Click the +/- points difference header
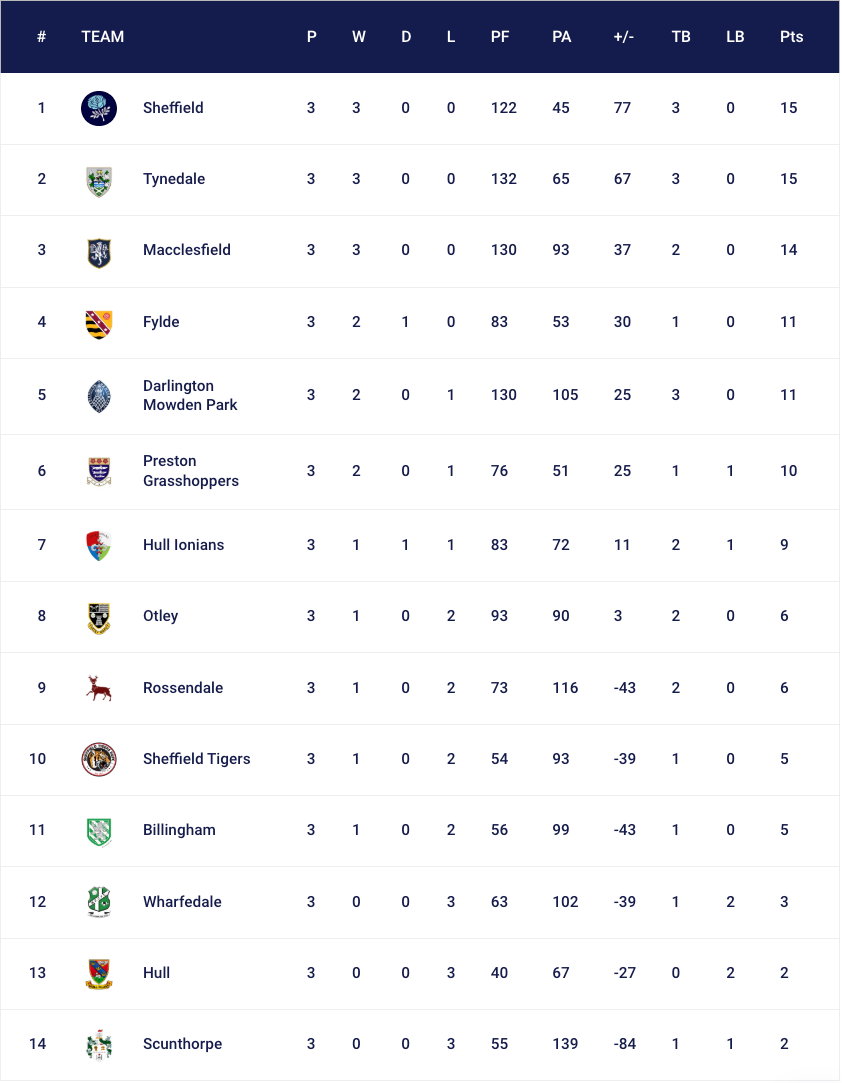 point(624,37)
